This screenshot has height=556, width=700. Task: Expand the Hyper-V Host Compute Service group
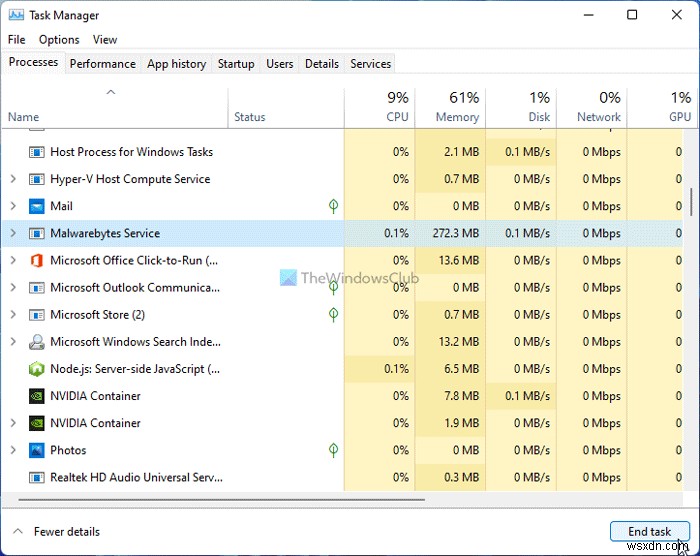click(13, 179)
